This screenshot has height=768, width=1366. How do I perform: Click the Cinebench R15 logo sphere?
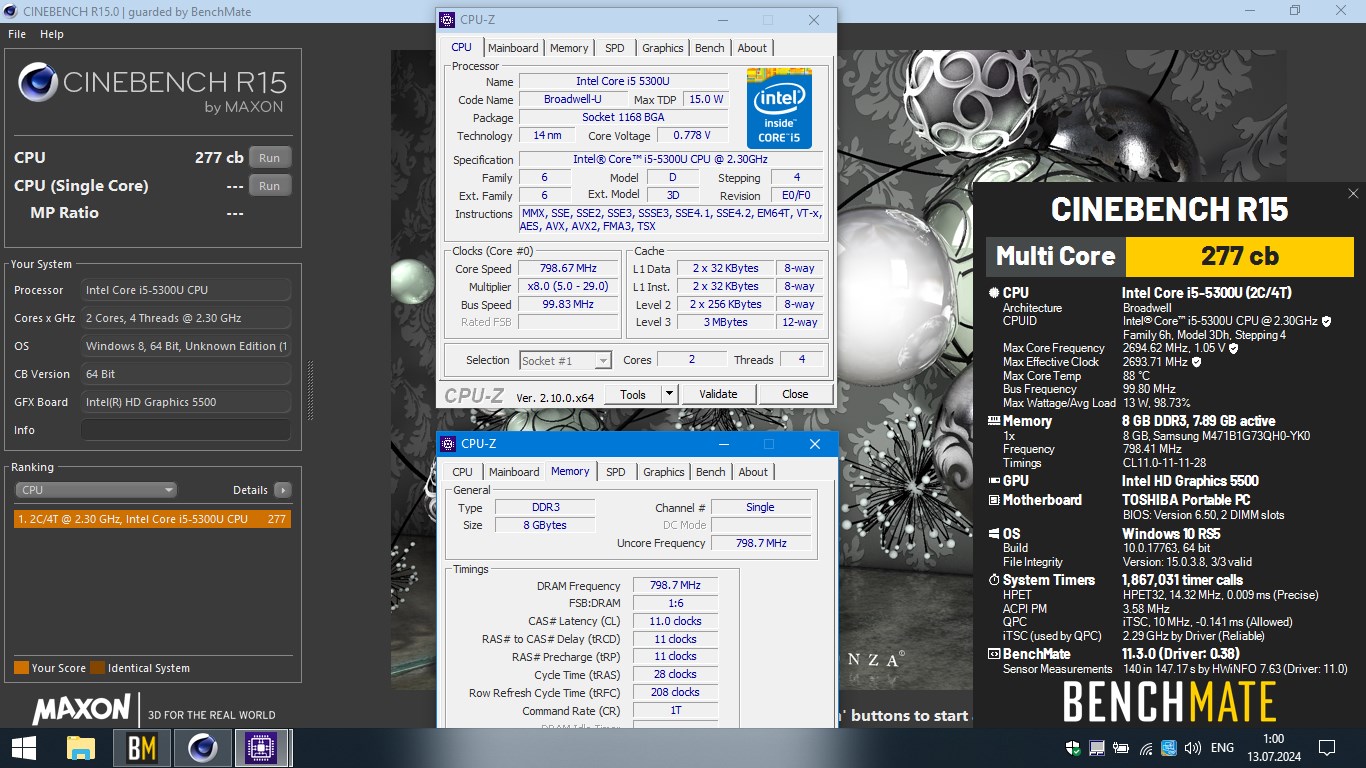tap(37, 82)
